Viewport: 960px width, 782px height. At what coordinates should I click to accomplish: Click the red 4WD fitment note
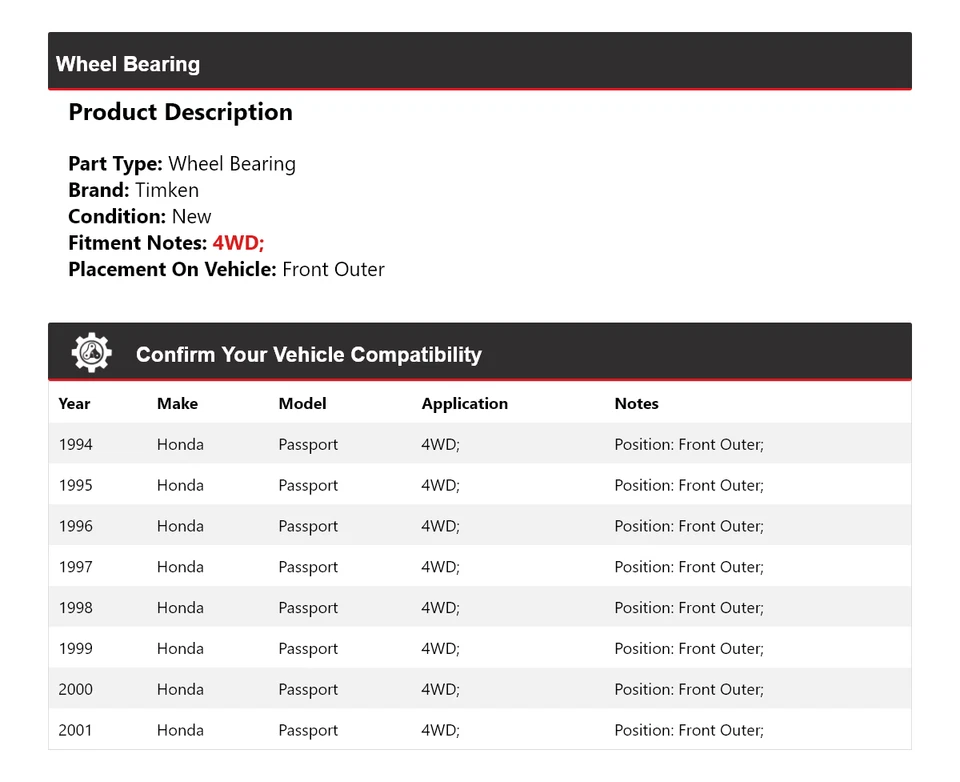point(238,243)
